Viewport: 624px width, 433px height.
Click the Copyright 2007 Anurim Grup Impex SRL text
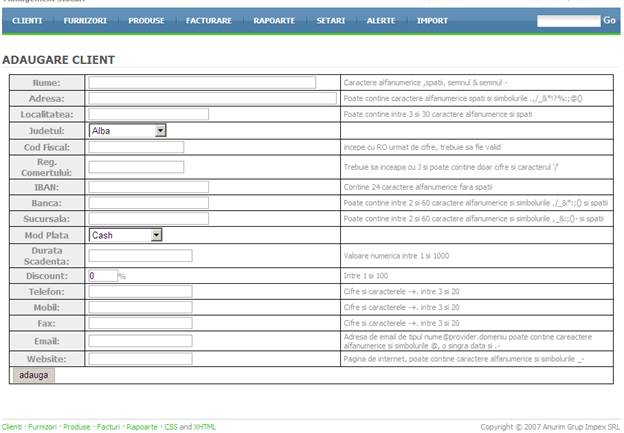click(550, 427)
